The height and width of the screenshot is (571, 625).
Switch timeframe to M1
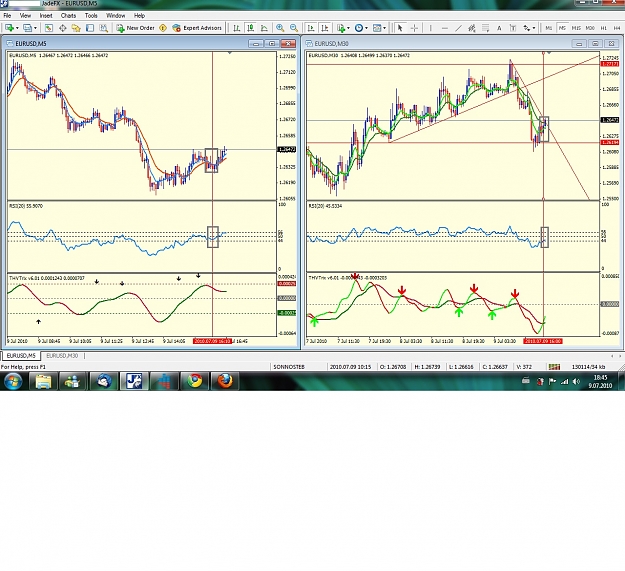click(x=549, y=28)
